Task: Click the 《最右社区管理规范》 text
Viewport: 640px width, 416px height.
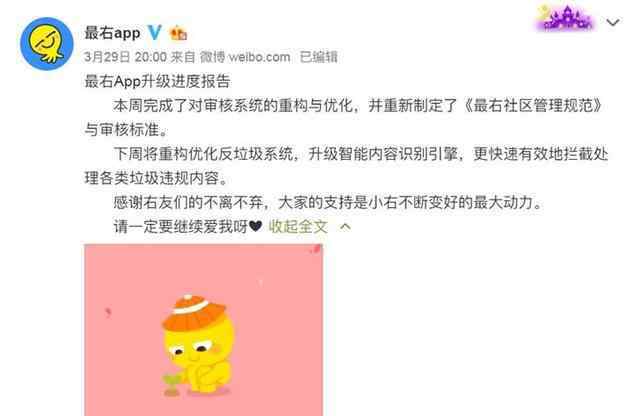Action: coord(532,105)
